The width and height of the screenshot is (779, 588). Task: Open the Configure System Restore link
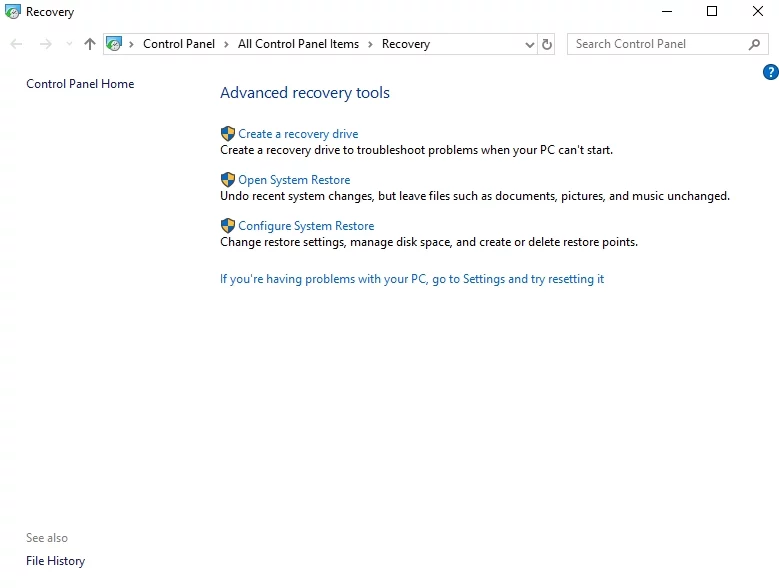click(x=306, y=226)
